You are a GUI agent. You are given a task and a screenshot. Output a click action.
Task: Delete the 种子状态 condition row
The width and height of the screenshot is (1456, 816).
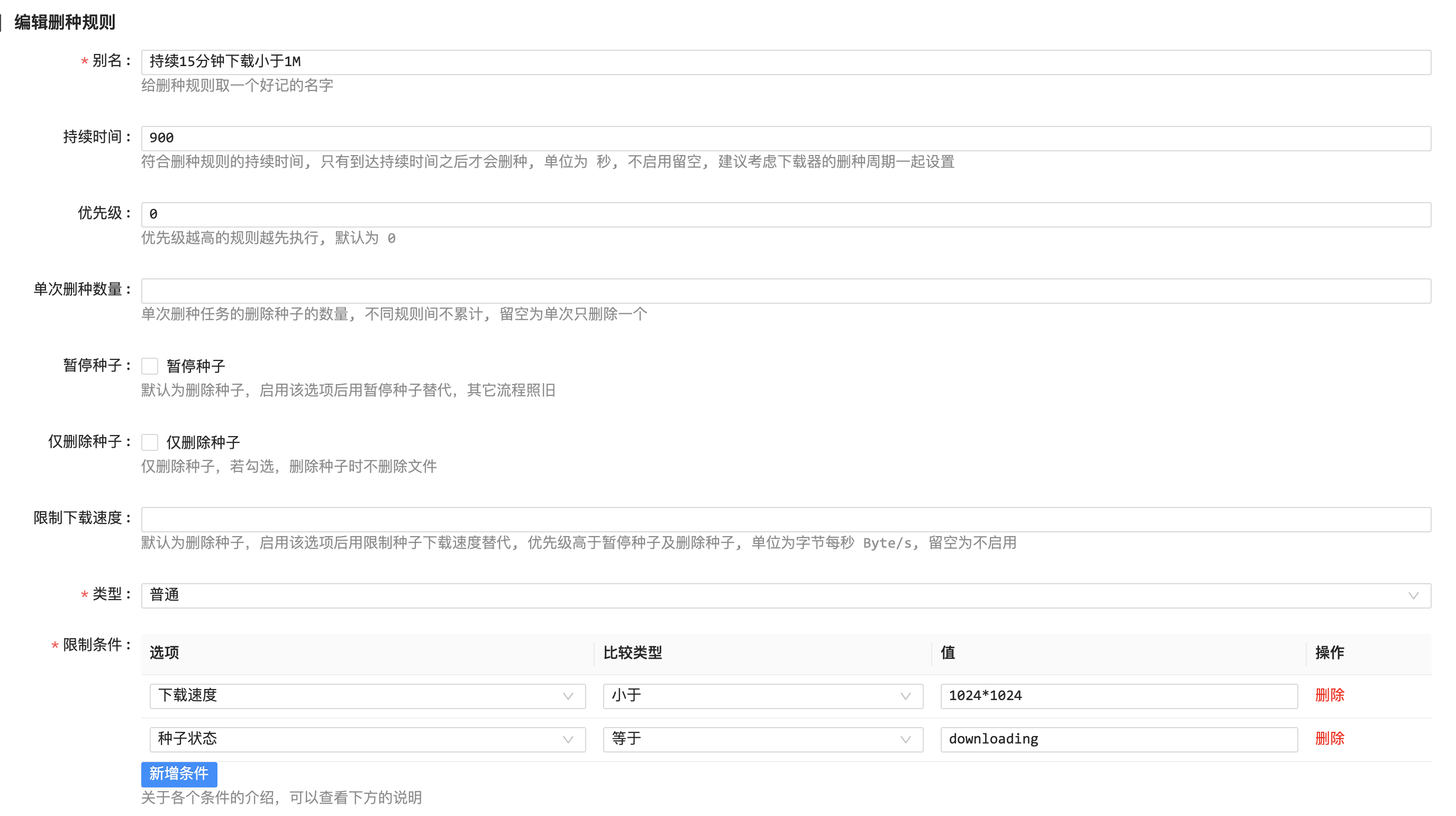[x=1330, y=739]
